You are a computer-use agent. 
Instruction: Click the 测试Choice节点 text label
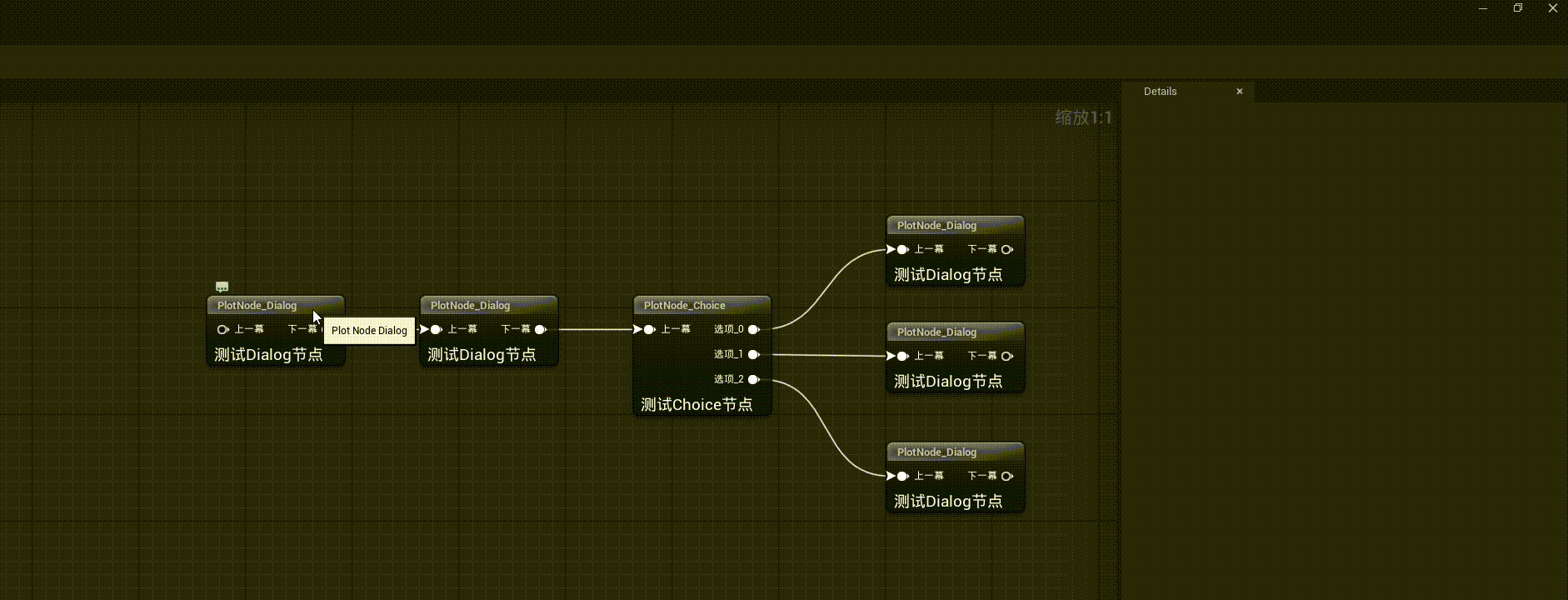[x=697, y=405]
